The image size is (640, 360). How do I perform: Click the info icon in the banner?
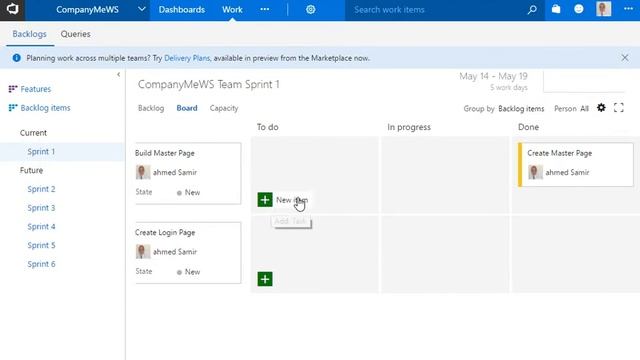coord(16,58)
